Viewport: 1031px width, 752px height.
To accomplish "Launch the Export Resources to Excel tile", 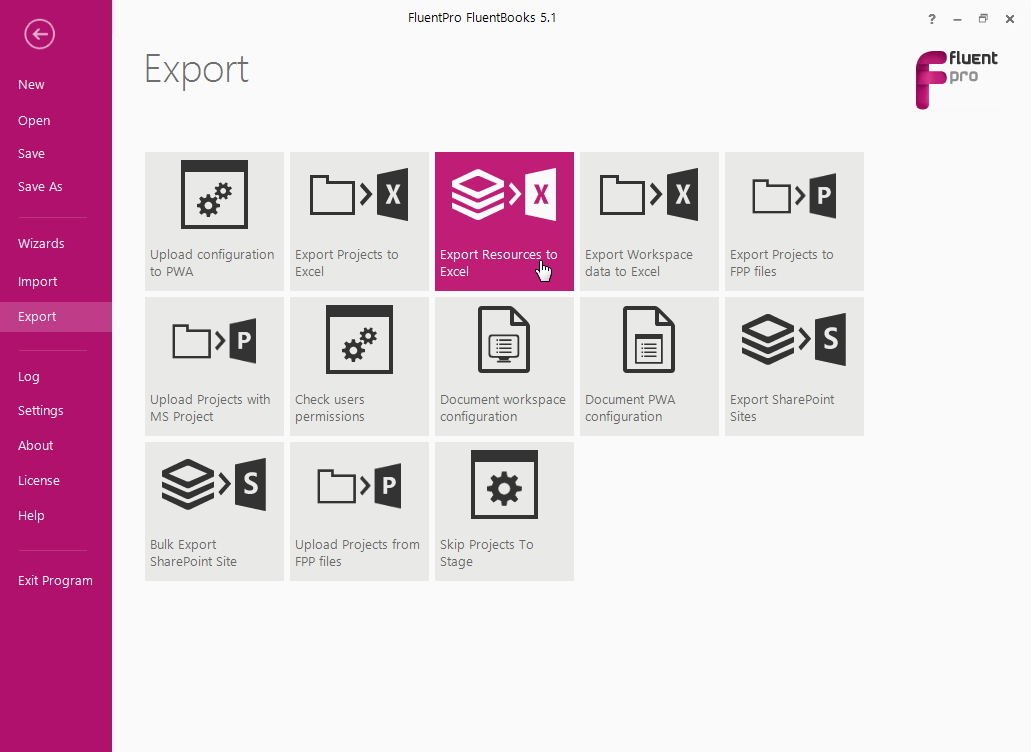I will [x=504, y=222].
